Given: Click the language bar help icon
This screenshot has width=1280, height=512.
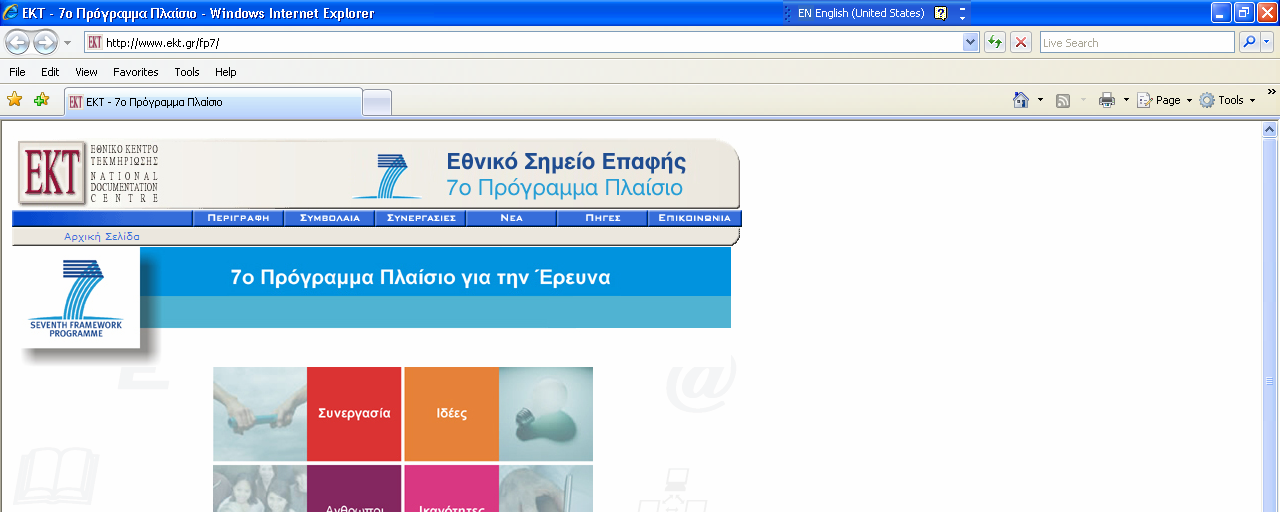Looking at the screenshot, I should pyautogui.click(x=940, y=13).
